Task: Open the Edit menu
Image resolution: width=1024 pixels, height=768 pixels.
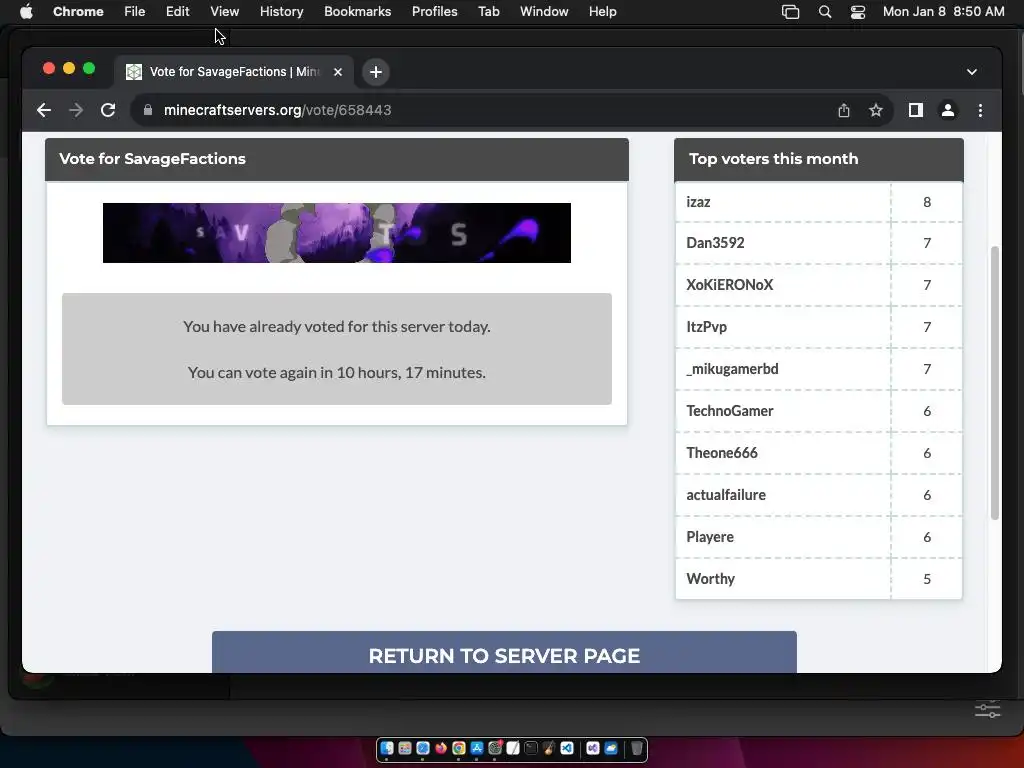Action: (177, 11)
